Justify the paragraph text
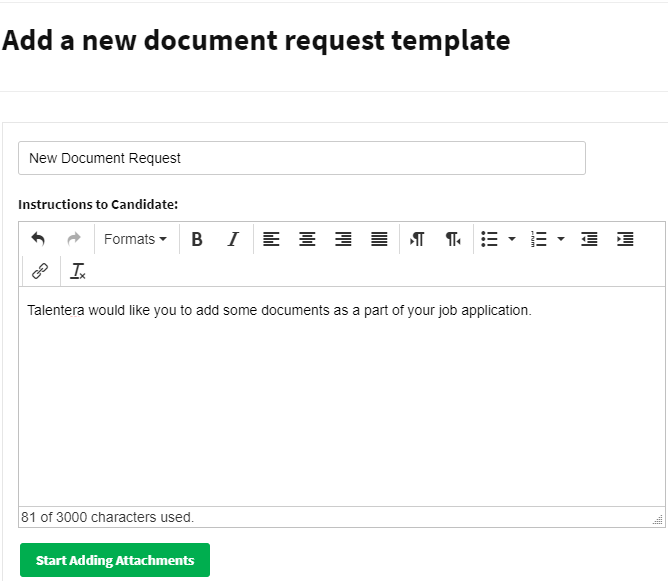This screenshot has width=668, height=581. [x=379, y=239]
